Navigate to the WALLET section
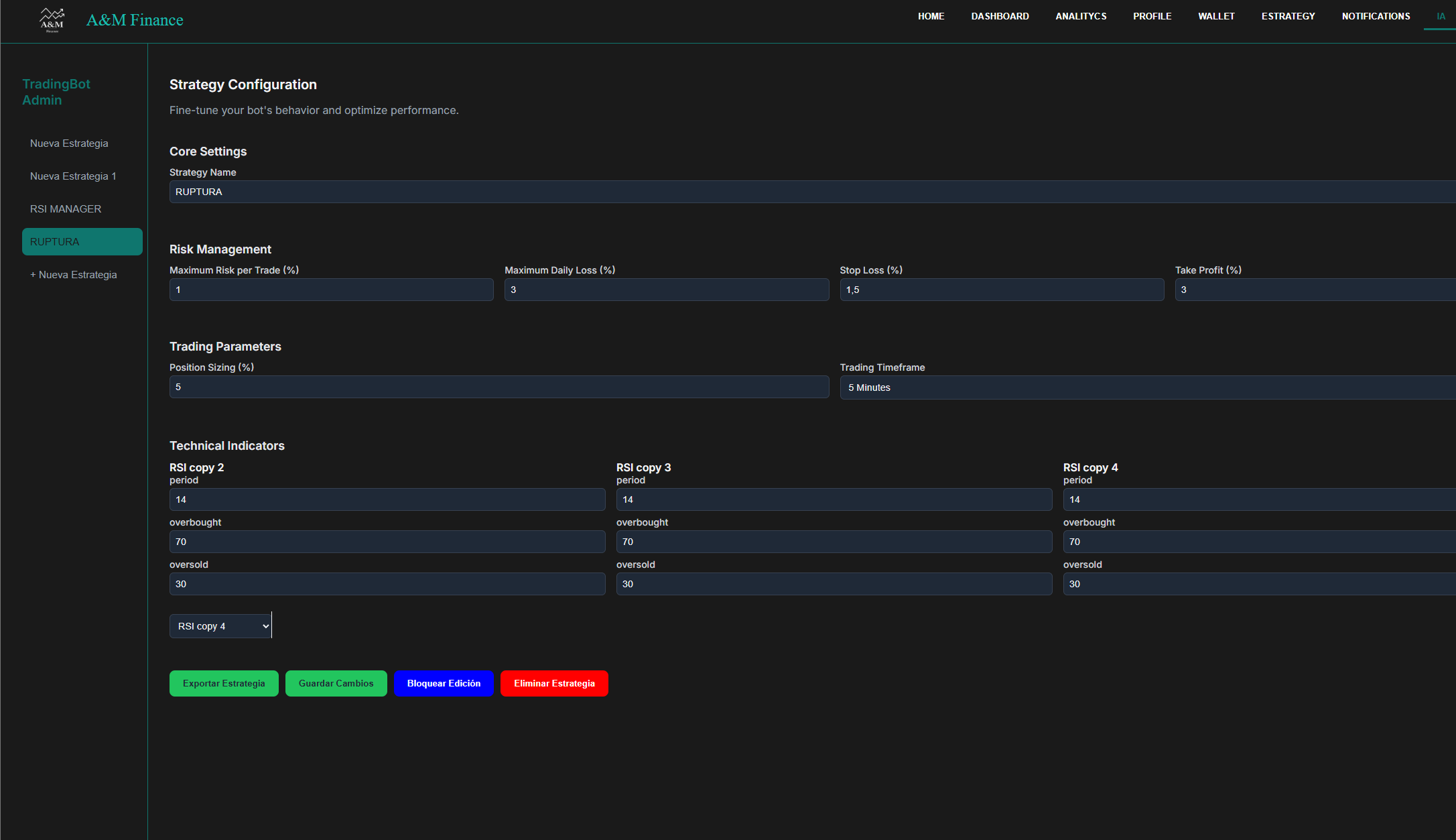The image size is (1456, 840). click(x=1216, y=16)
